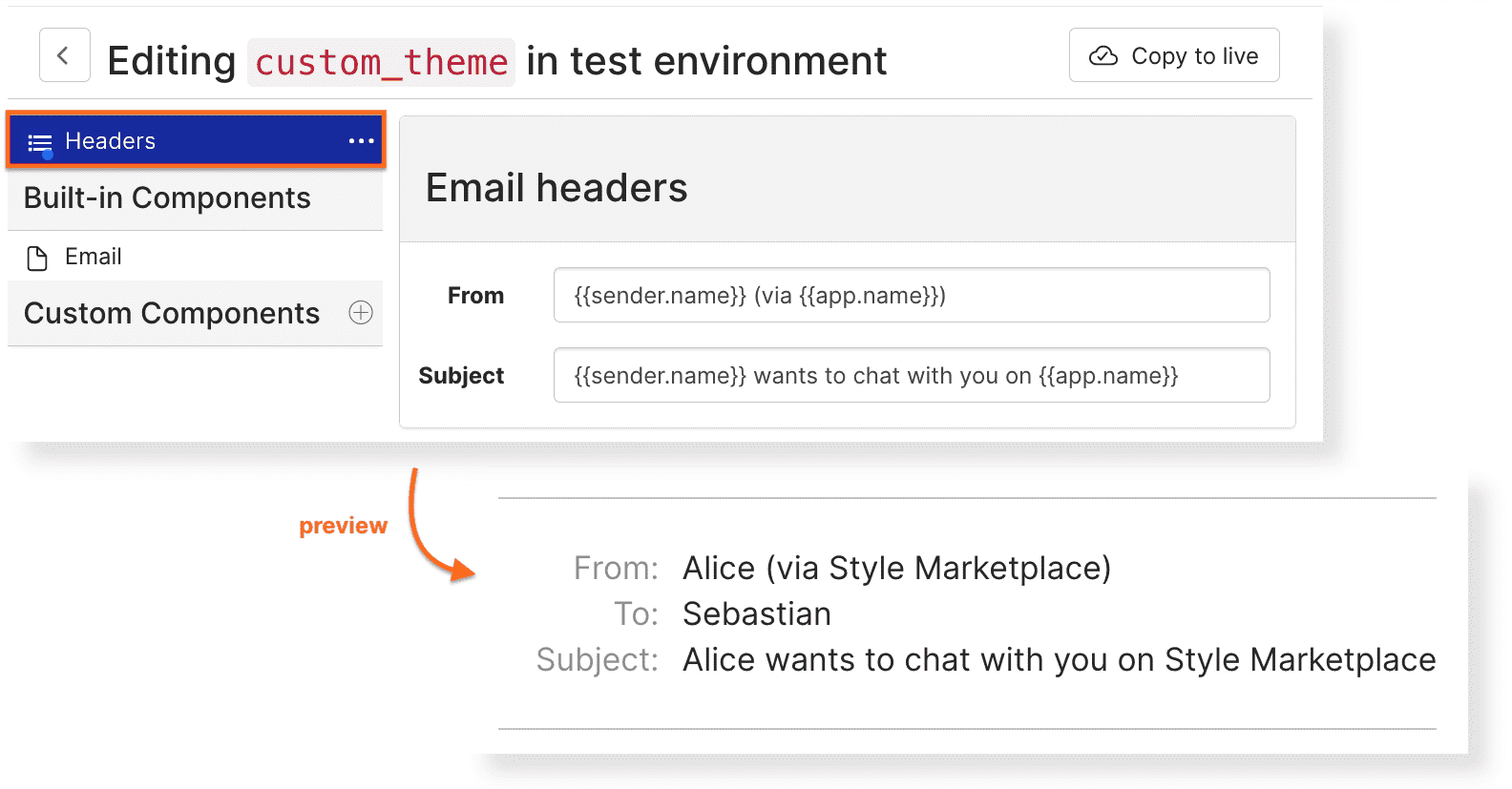Click the preview From line showing Alice
This screenshot has width=1512, height=789.
(895, 569)
